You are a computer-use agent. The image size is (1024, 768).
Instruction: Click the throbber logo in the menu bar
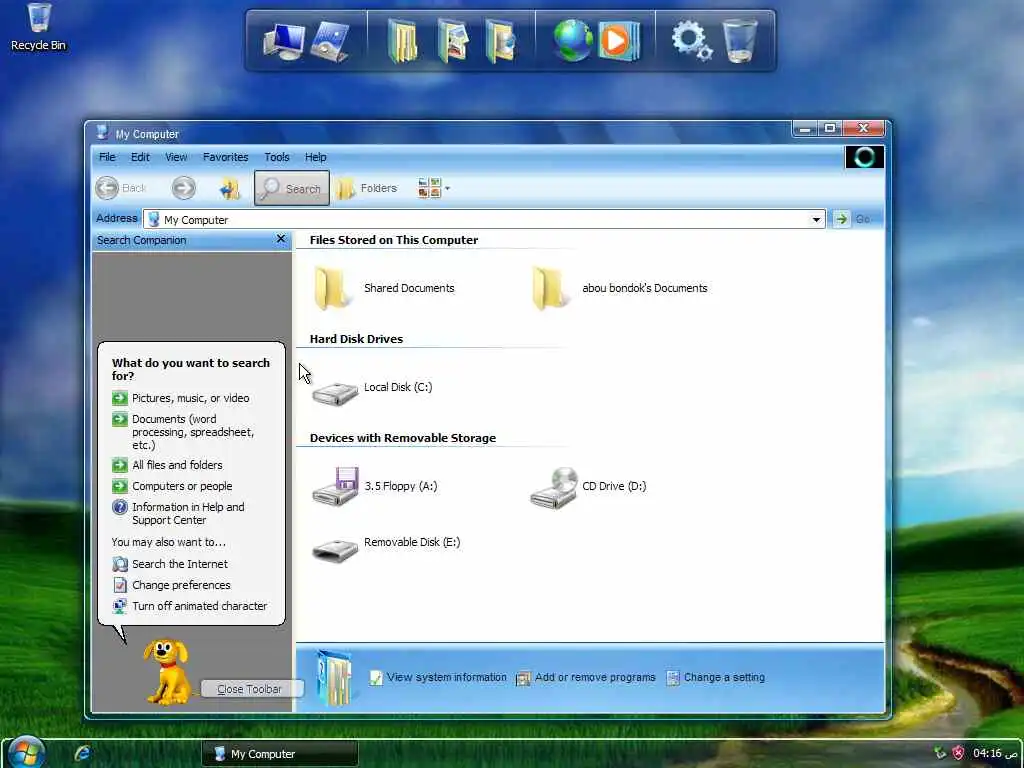pyautogui.click(x=864, y=157)
